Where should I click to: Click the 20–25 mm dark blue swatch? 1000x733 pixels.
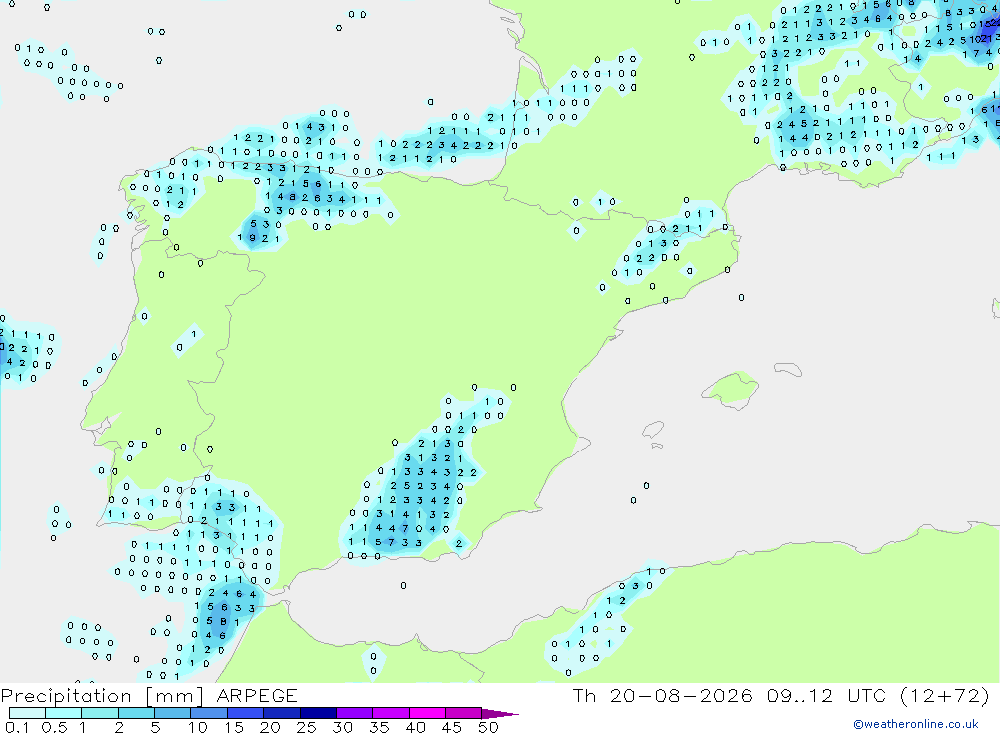282,713
